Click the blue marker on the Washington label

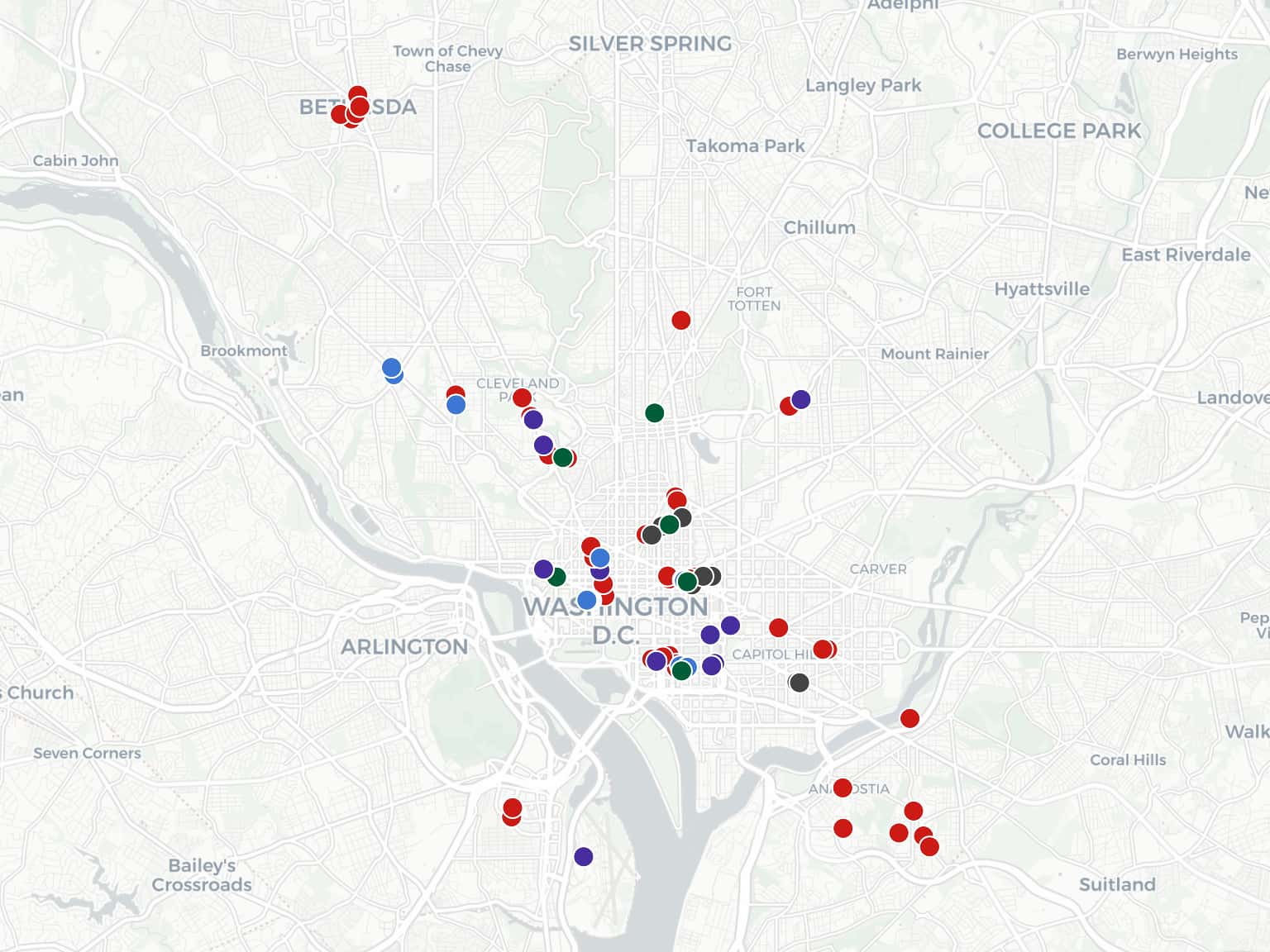pos(586,600)
